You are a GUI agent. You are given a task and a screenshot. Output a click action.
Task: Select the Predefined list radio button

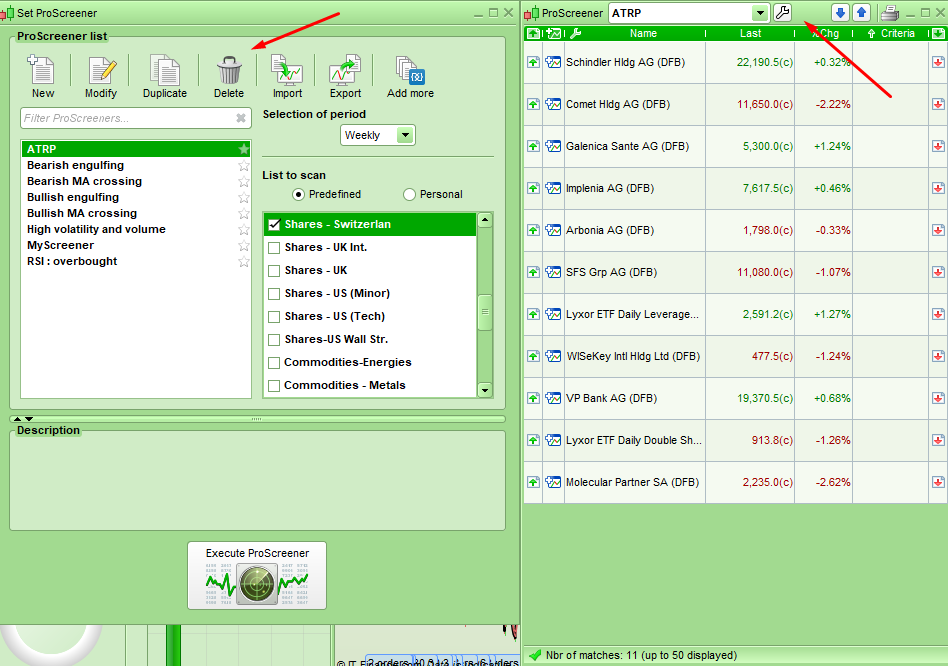tap(298, 194)
